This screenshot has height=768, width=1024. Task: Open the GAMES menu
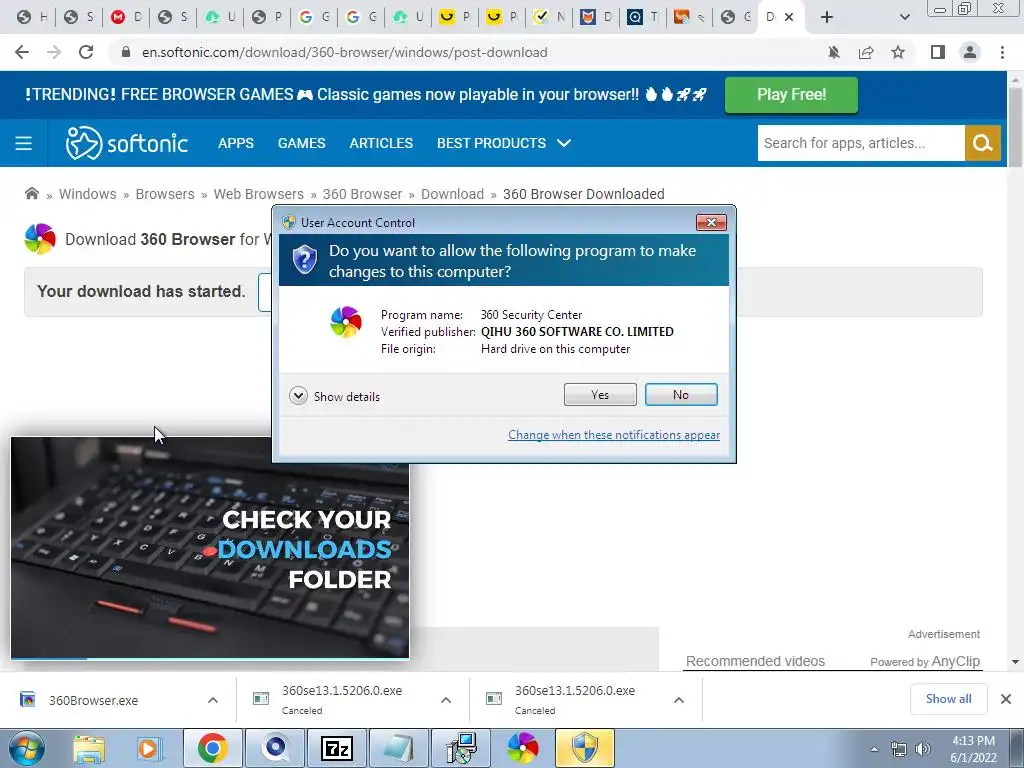301,143
